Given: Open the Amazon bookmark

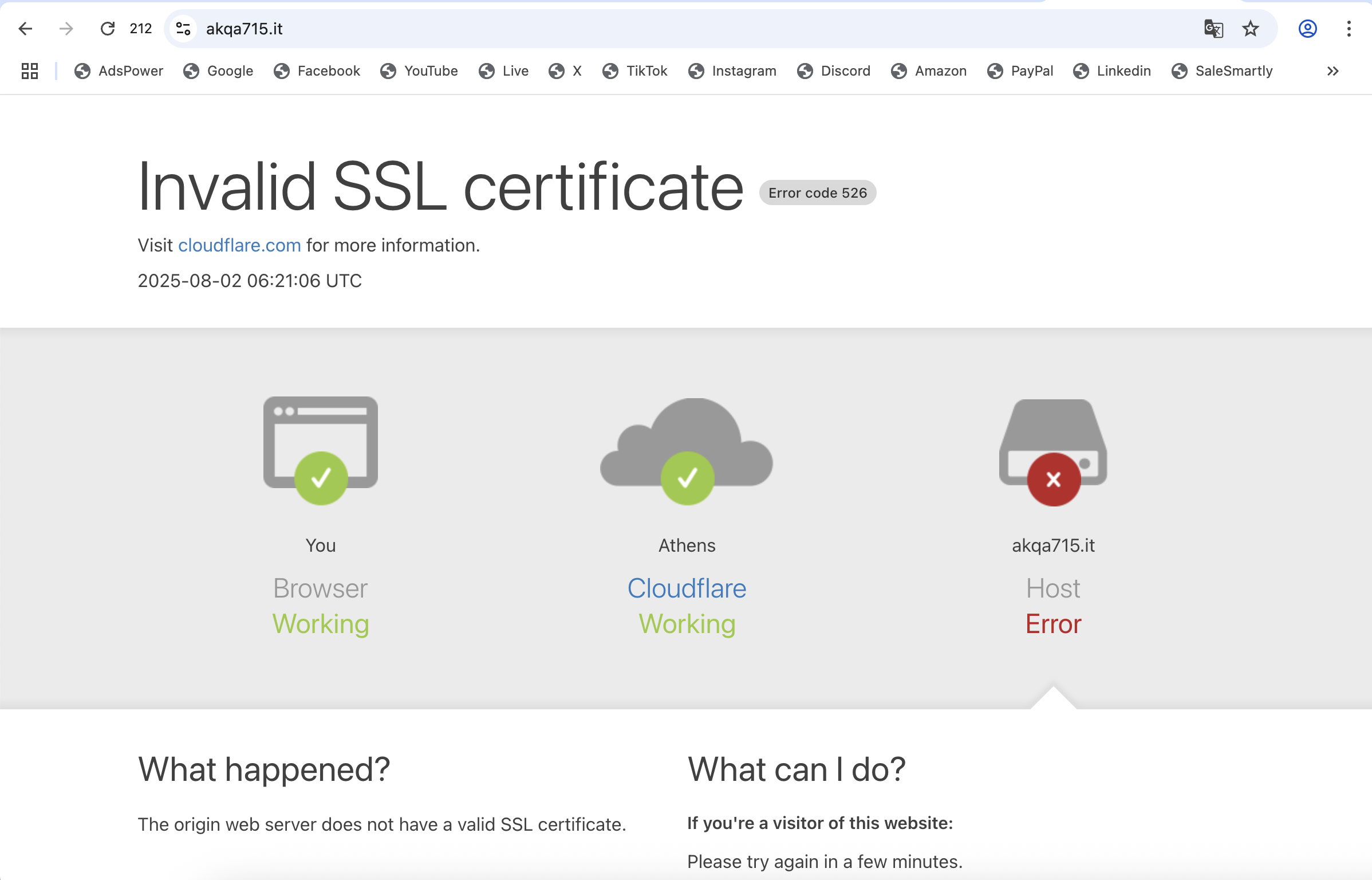Looking at the screenshot, I should (x=929, y=71).
